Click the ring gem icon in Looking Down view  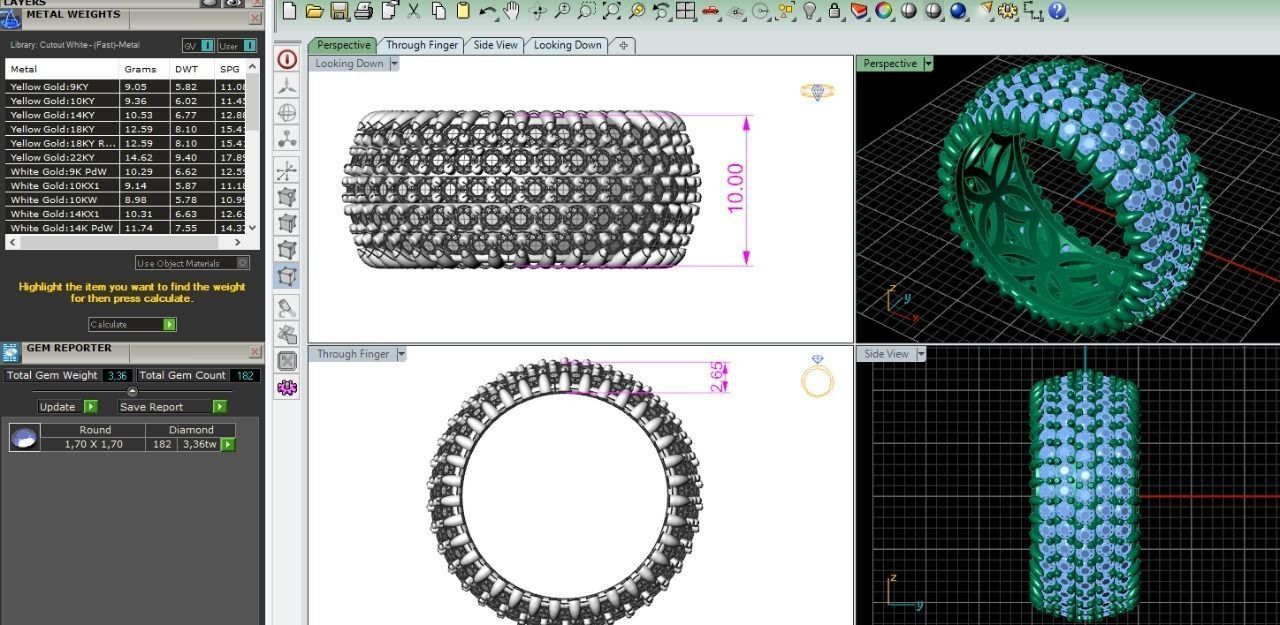coord(818,91)
